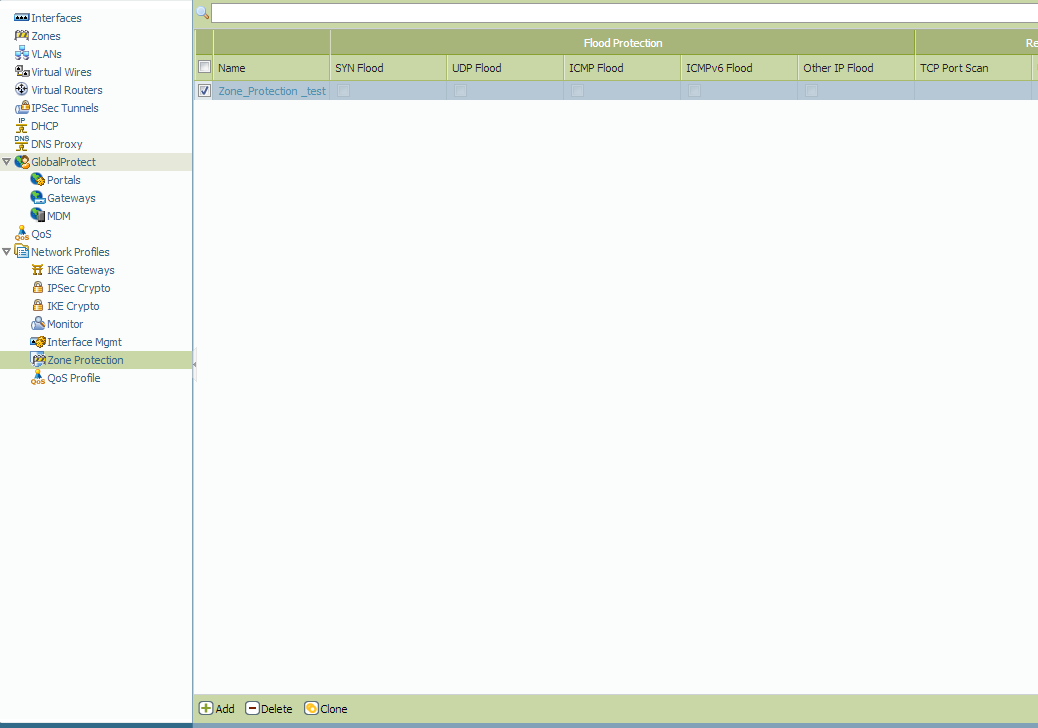Click the Gateways icon under GlobalProtect
The height and width of the screenshot is (728, 1038).
point(38,197)
